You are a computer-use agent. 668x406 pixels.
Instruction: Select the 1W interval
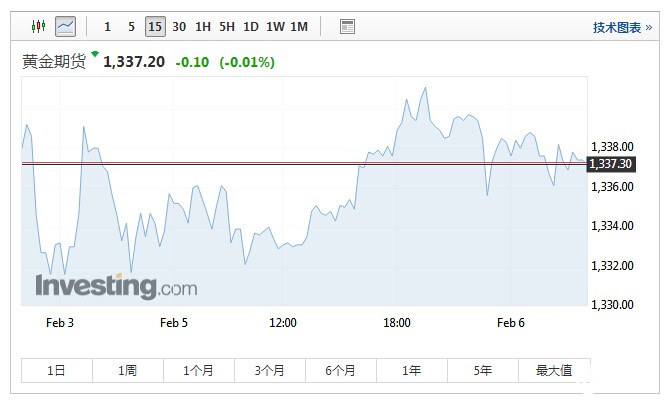click(275, 26)
